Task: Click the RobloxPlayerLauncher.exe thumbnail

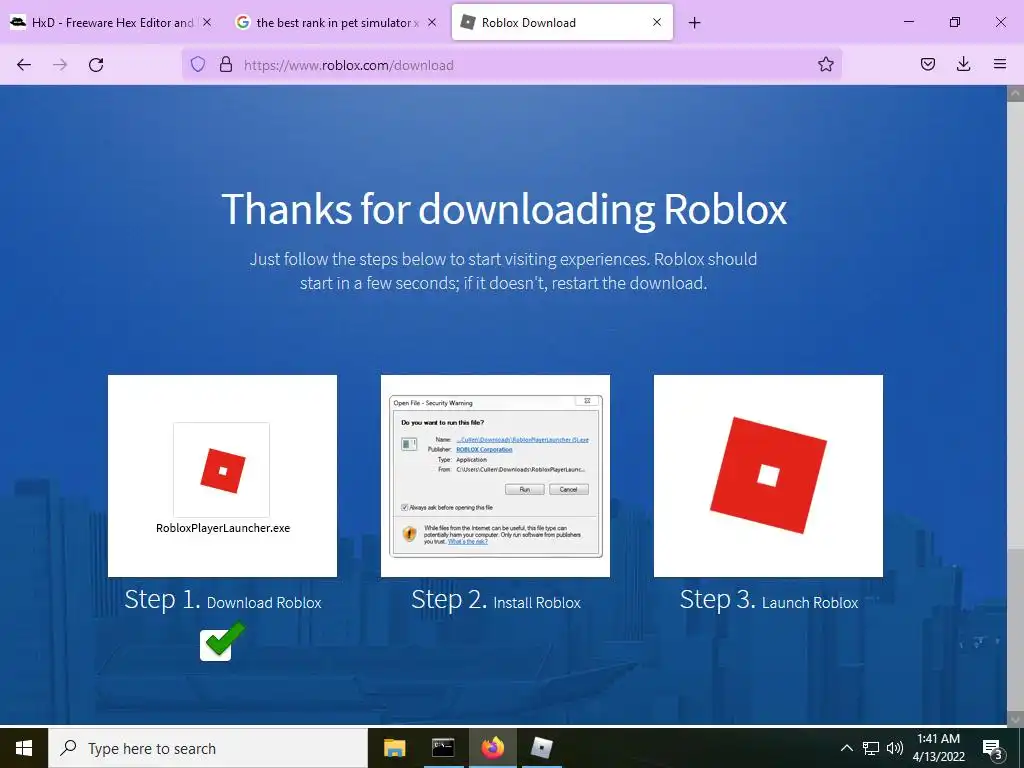Action: [223, 476]
